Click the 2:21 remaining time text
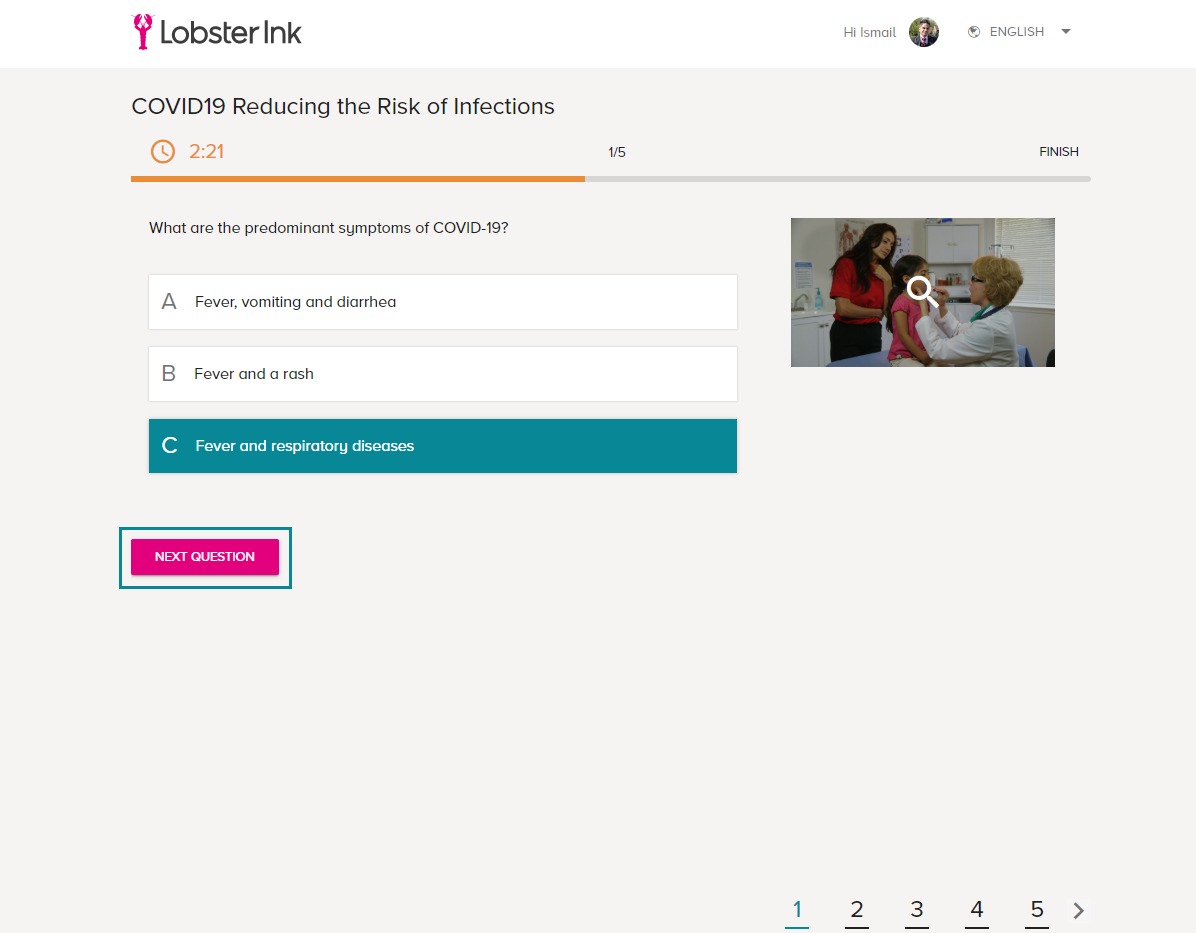1196x933 pixels. click(207, 151)
